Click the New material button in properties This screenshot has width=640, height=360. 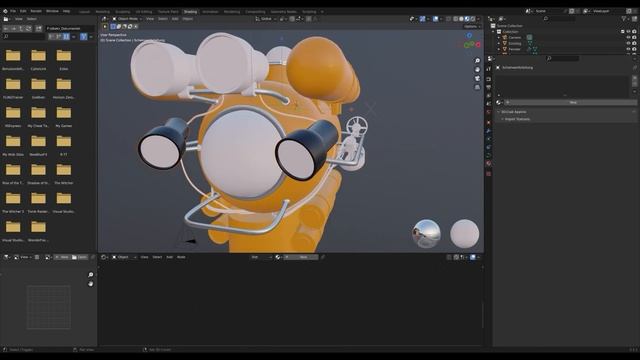coord(572,102)
